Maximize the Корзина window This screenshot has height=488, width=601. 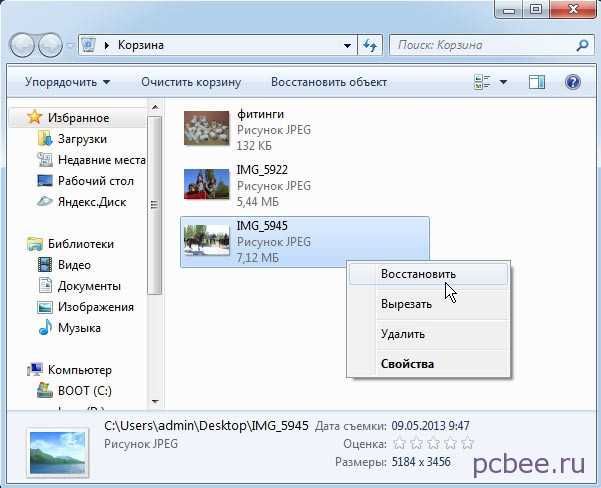coord(536,8)
